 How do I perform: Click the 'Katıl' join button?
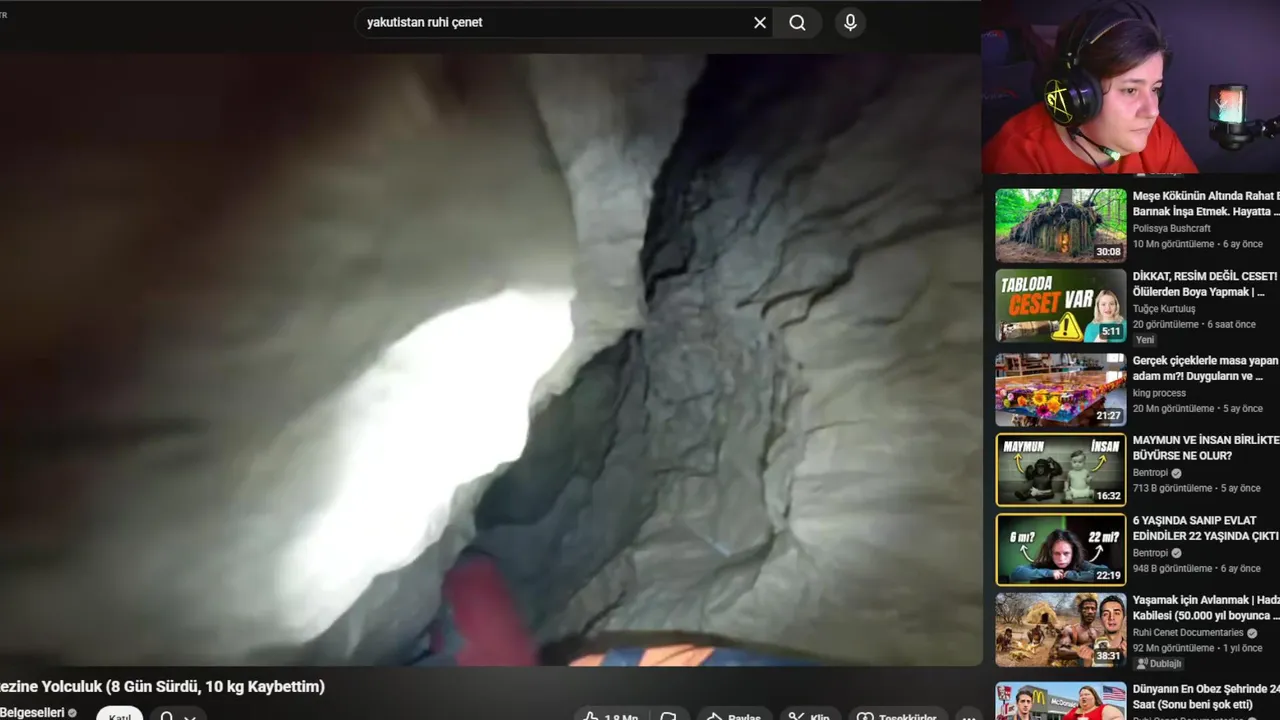click(x=119, y=714)
